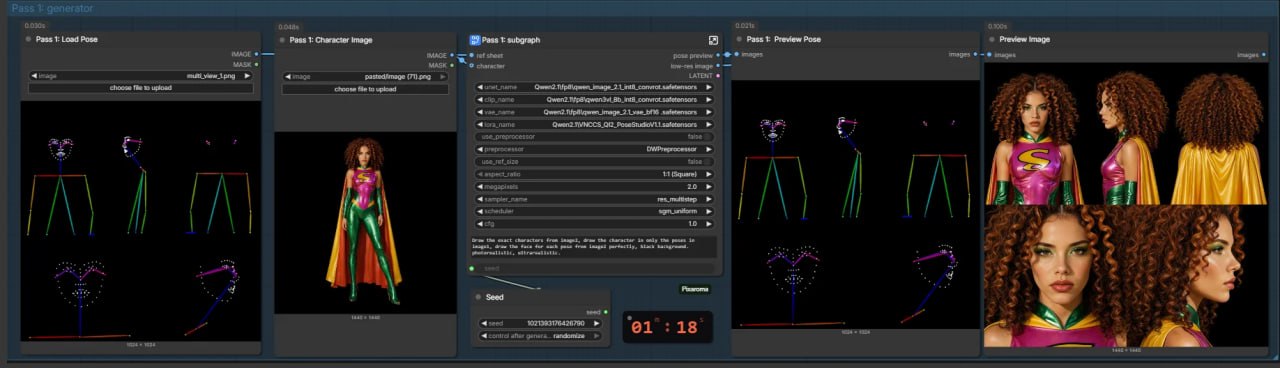Open the unet_name model dropdown
The height and width of the screenshot is (368, 1280).
[x=594, y=87]
